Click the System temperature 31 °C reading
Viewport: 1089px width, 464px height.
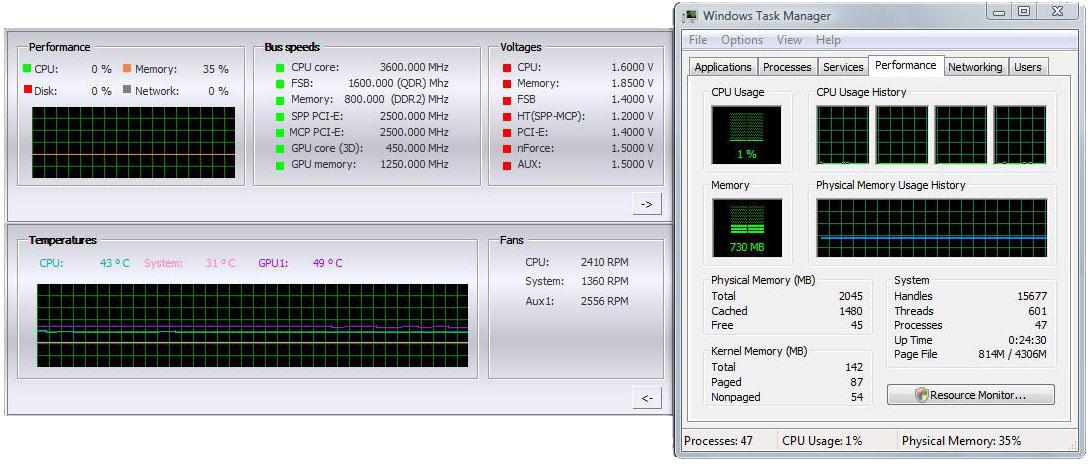220,263
